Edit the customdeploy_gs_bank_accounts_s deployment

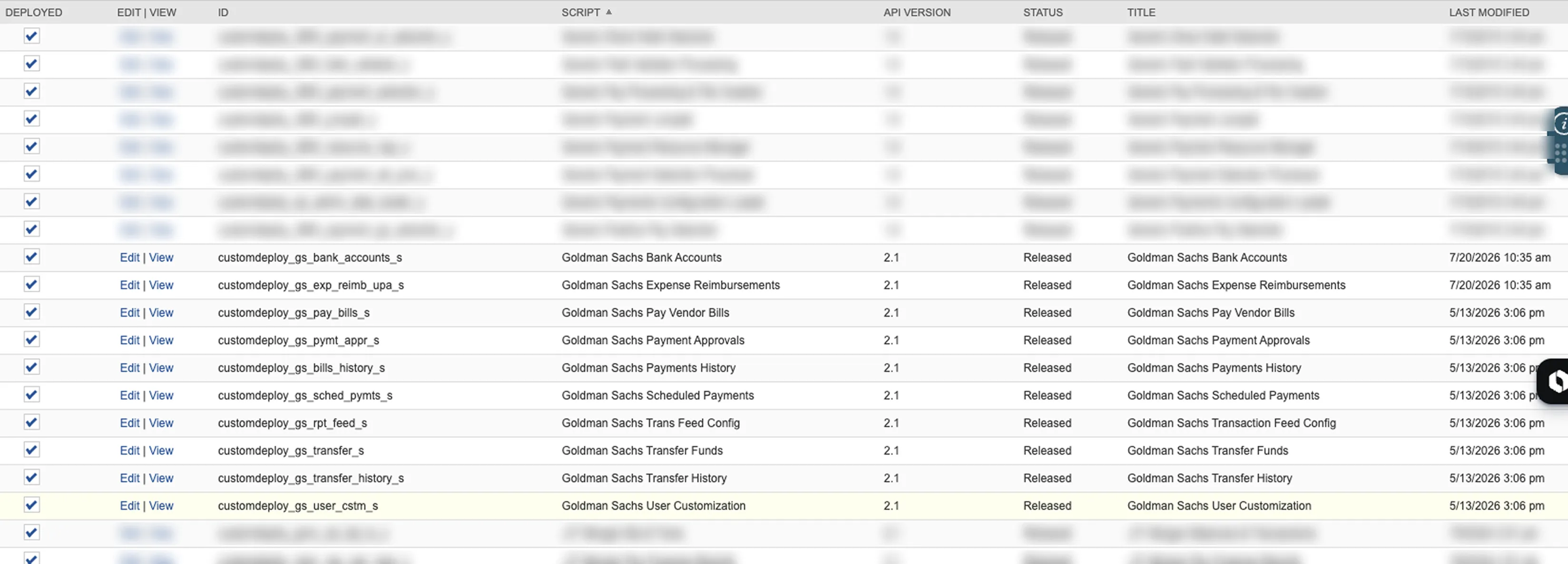(x=130, y=257)
